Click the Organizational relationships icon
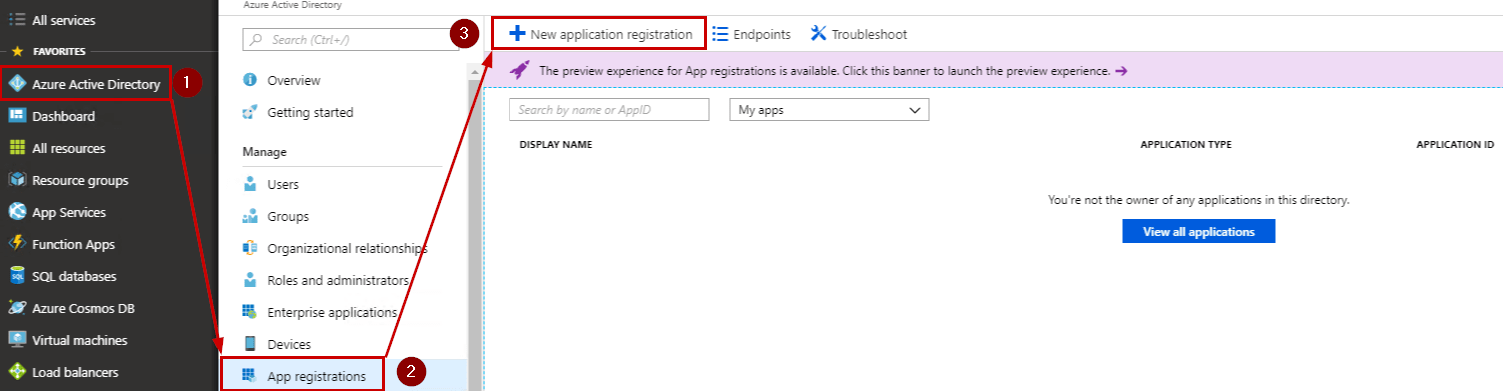Viewport: 1503px width, 391px height. tap(250, 248)
